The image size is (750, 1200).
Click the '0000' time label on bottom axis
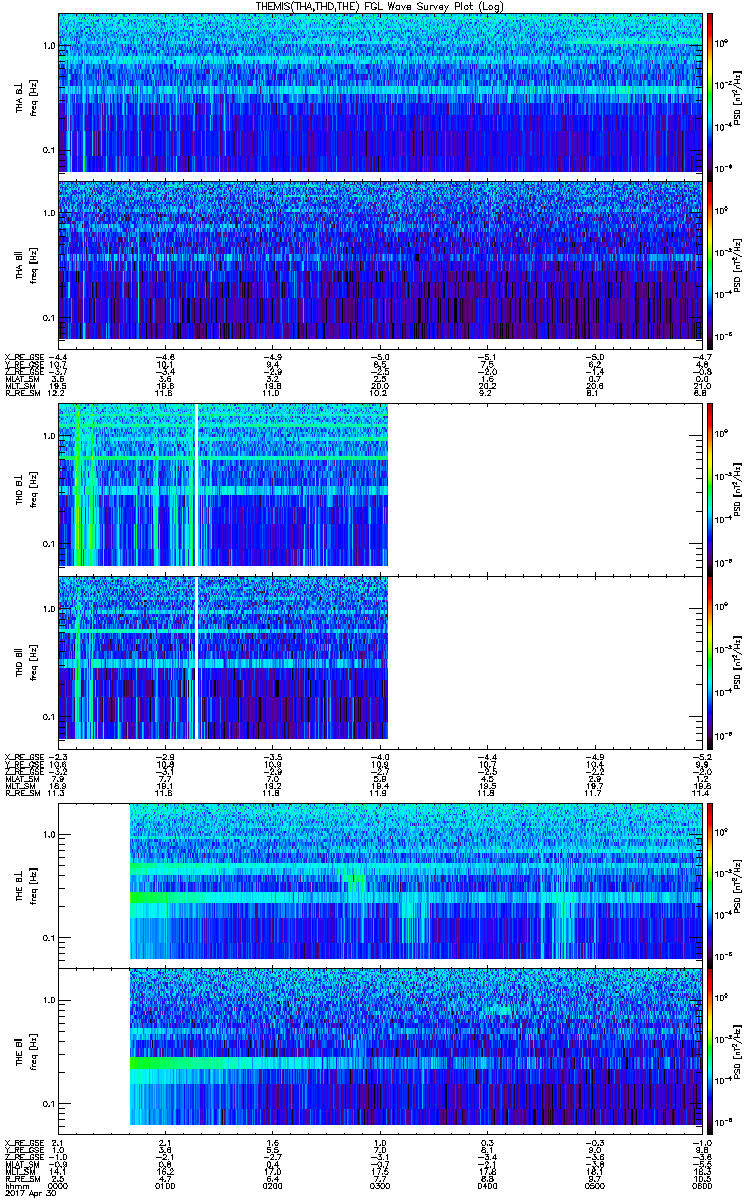tap(59, 1185)
